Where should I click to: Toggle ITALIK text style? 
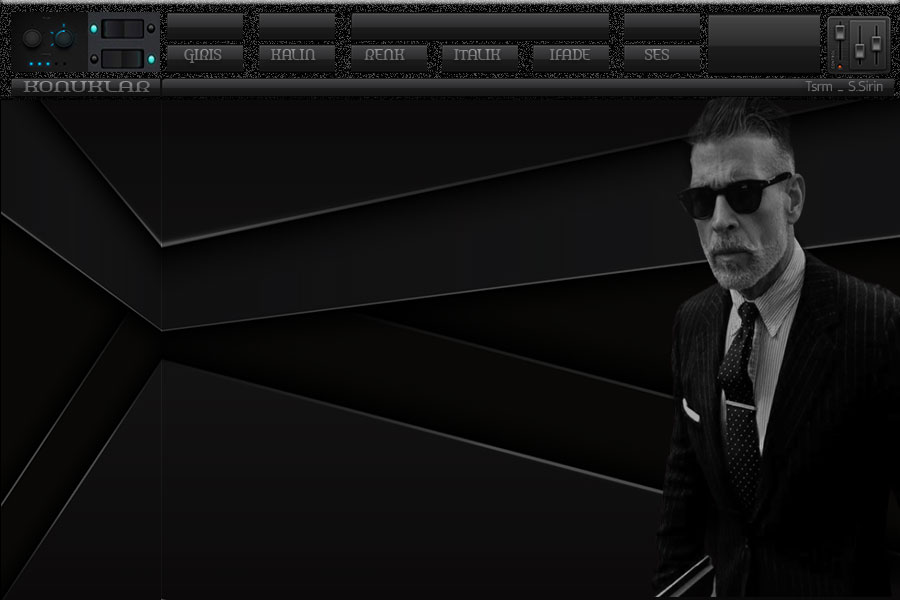click(478, 56)
